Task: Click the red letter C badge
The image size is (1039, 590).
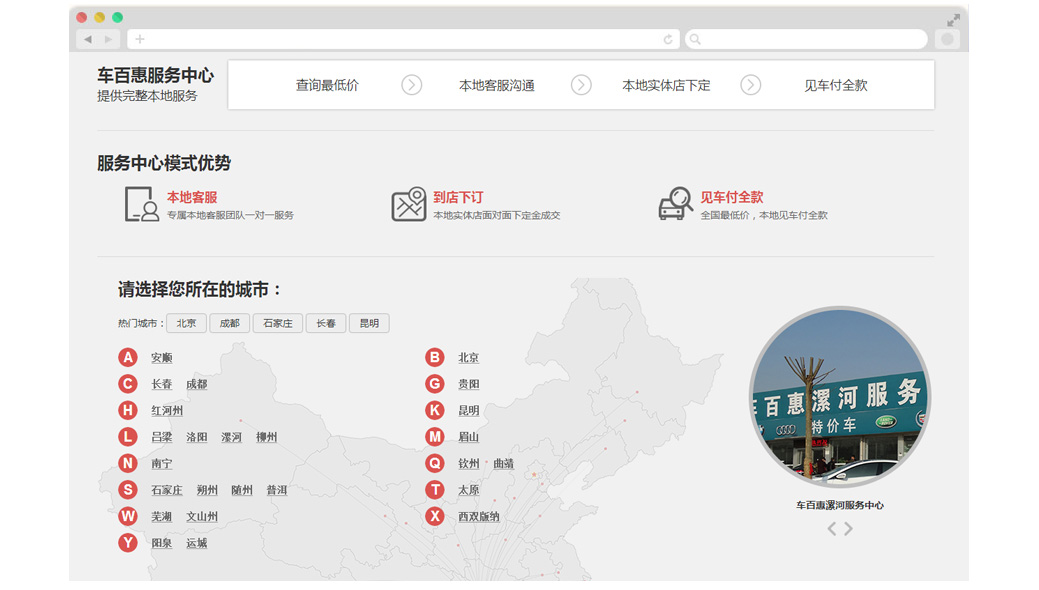Action: tap(128, 384)
